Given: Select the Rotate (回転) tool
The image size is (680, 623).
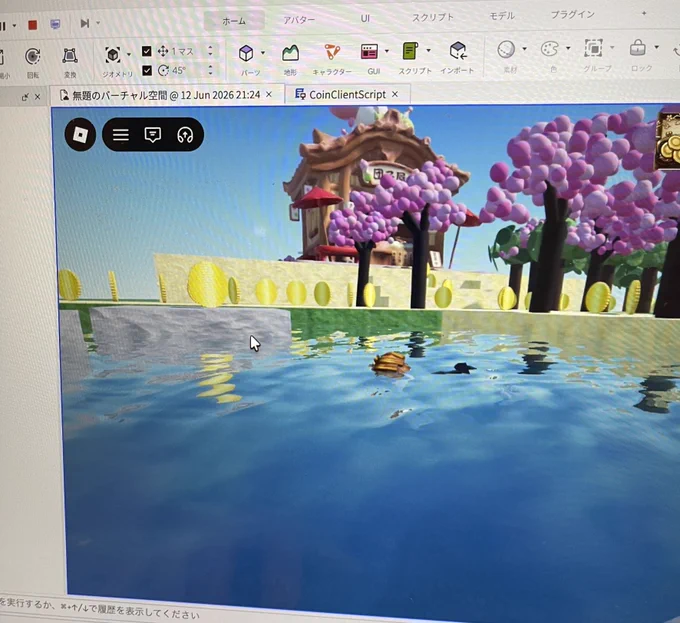Looking at the screenshot, I should click(33, 57).
